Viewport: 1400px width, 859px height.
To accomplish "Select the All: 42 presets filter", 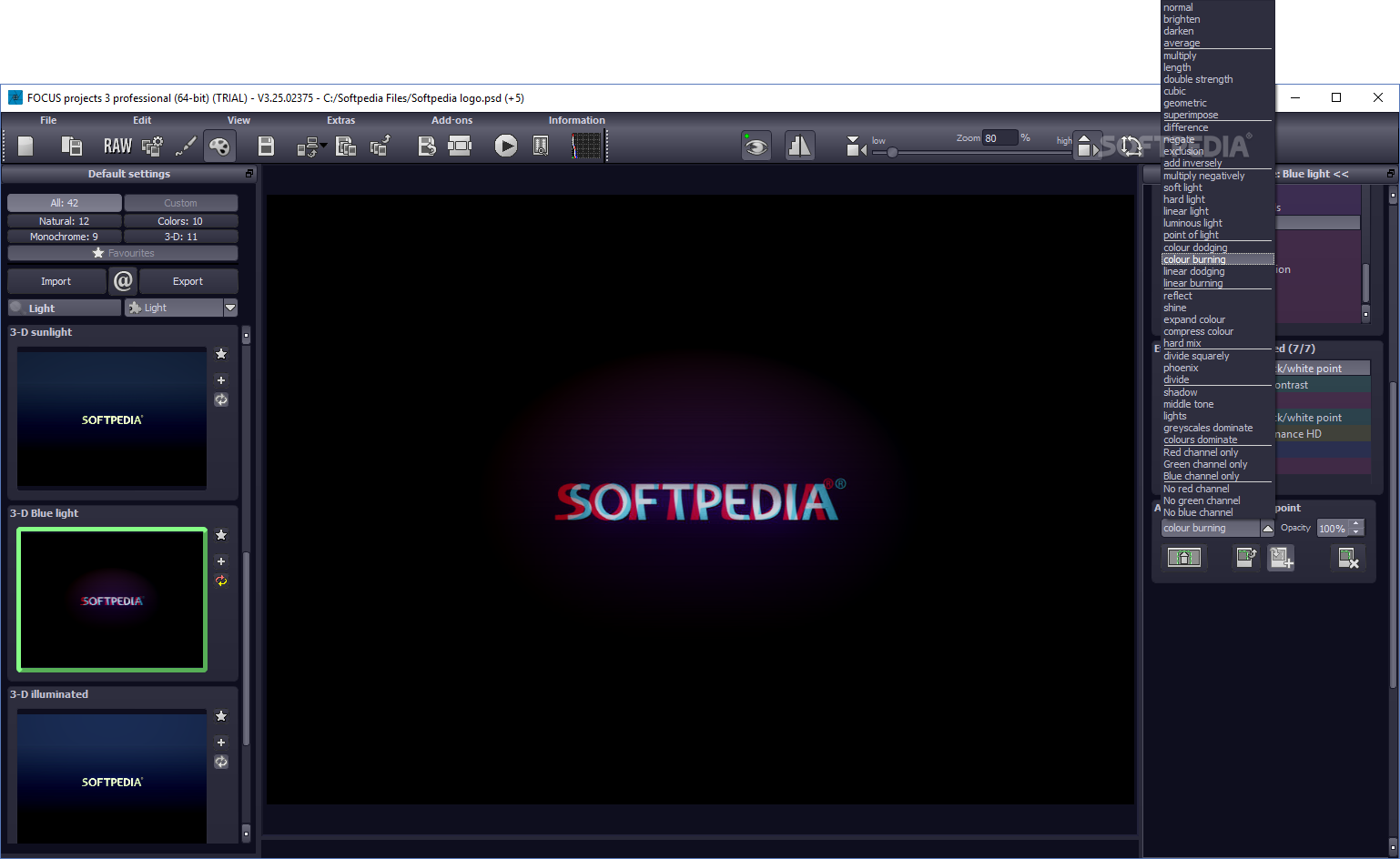I will (x=65, y=203).
